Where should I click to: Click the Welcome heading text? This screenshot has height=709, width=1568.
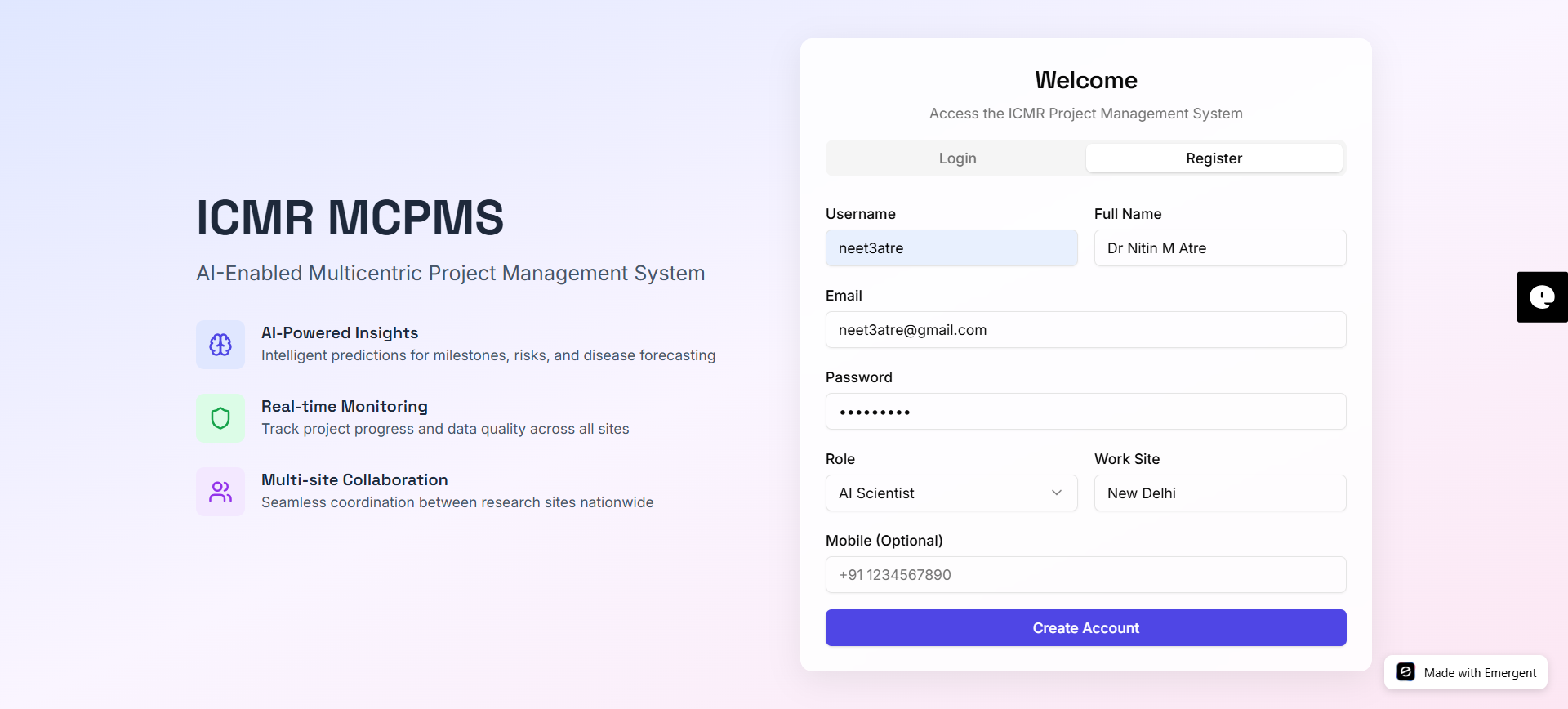pos(1085,80)
